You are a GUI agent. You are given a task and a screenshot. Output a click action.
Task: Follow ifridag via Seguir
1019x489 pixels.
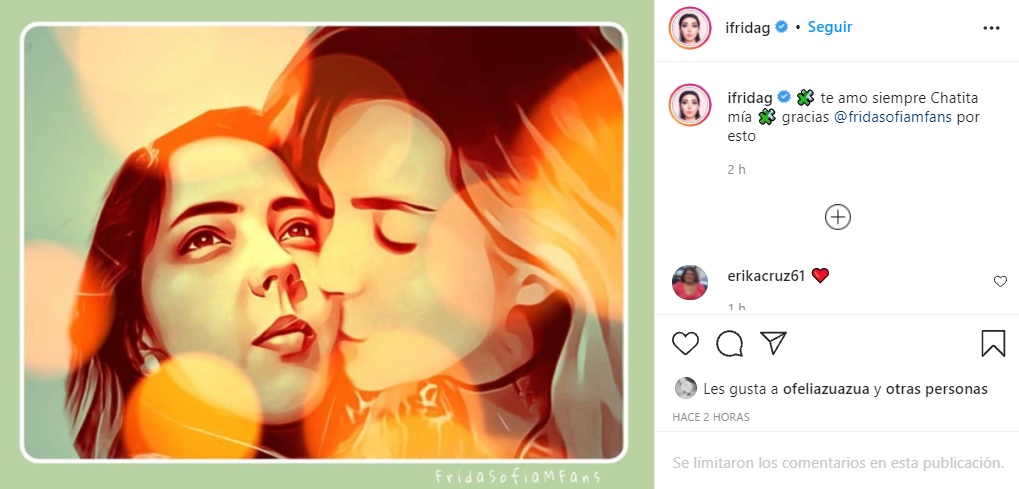830,27
